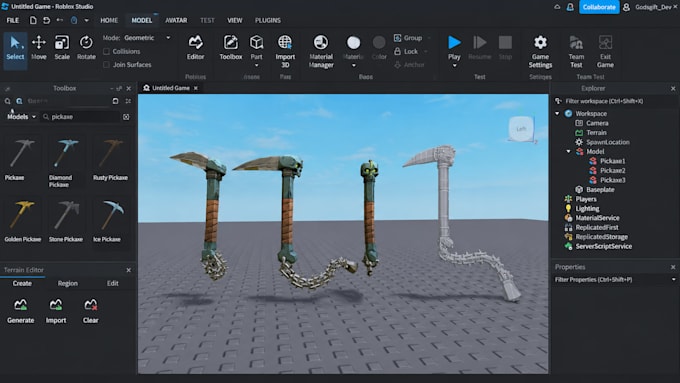
Task: Switch to the AVATAR ribbon tab
Action: 176,20
